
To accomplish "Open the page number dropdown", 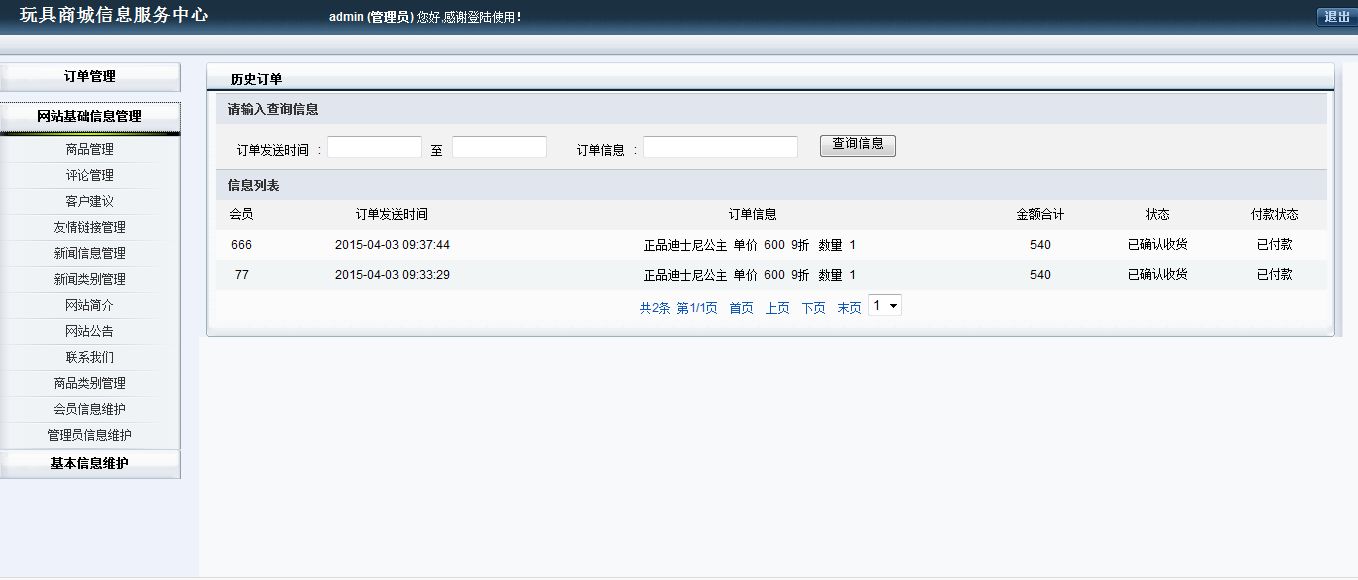I will (x=885, y=306).
